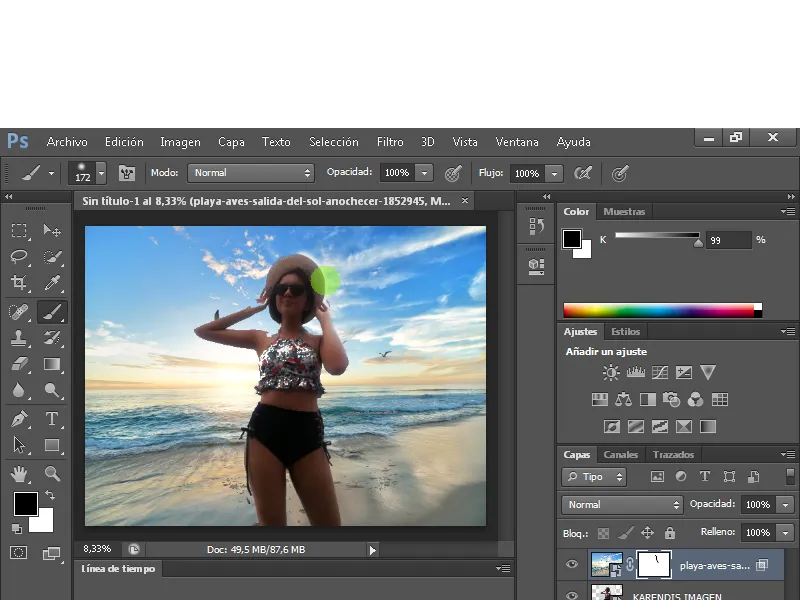Screen dimensions: 800x600
Task: Change the screen mode
Action: pos(52,554)
